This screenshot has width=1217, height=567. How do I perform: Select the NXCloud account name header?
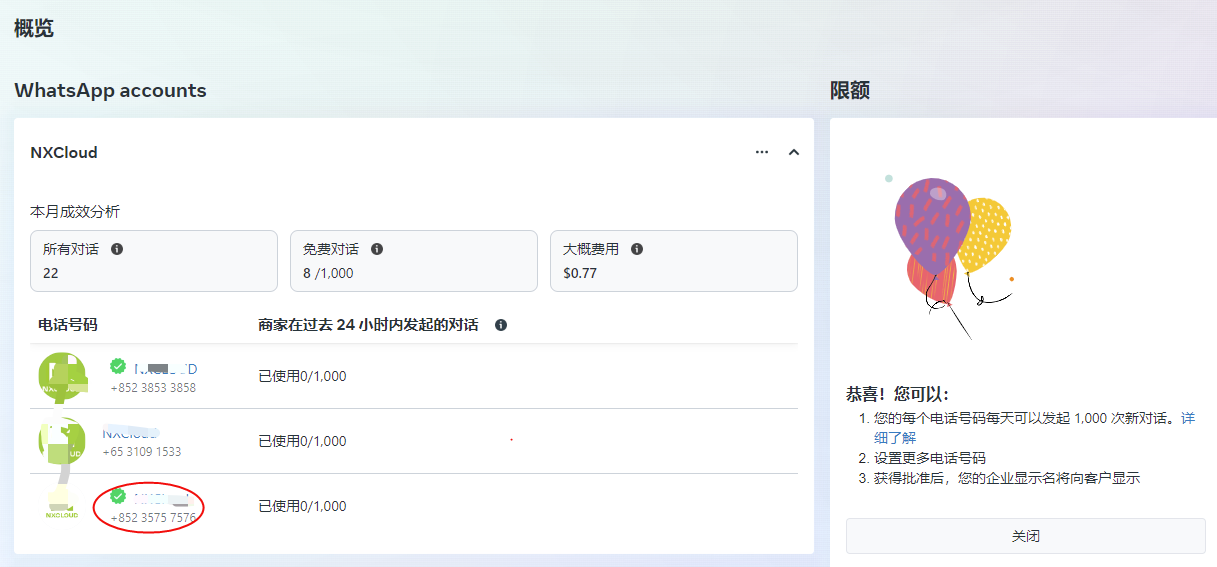(x=64, y=153)
